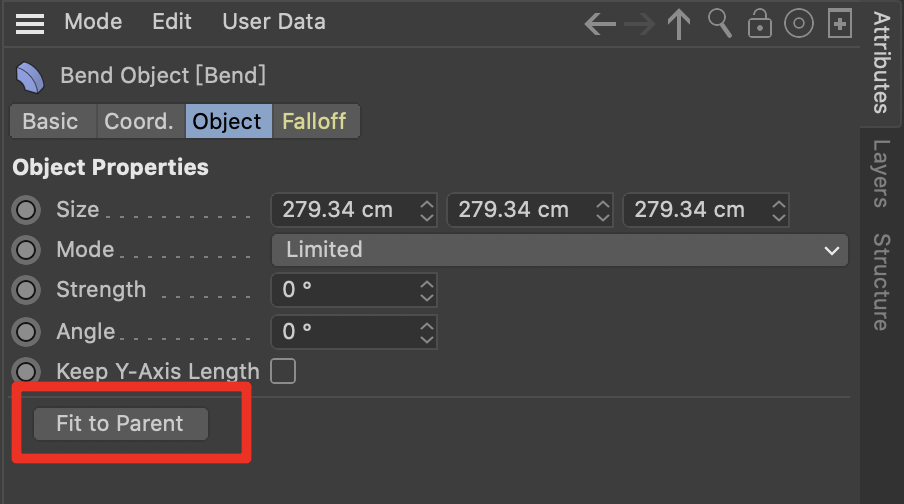
Task: Toggle Size animation keyframe circle
Action: coord(26,210)
